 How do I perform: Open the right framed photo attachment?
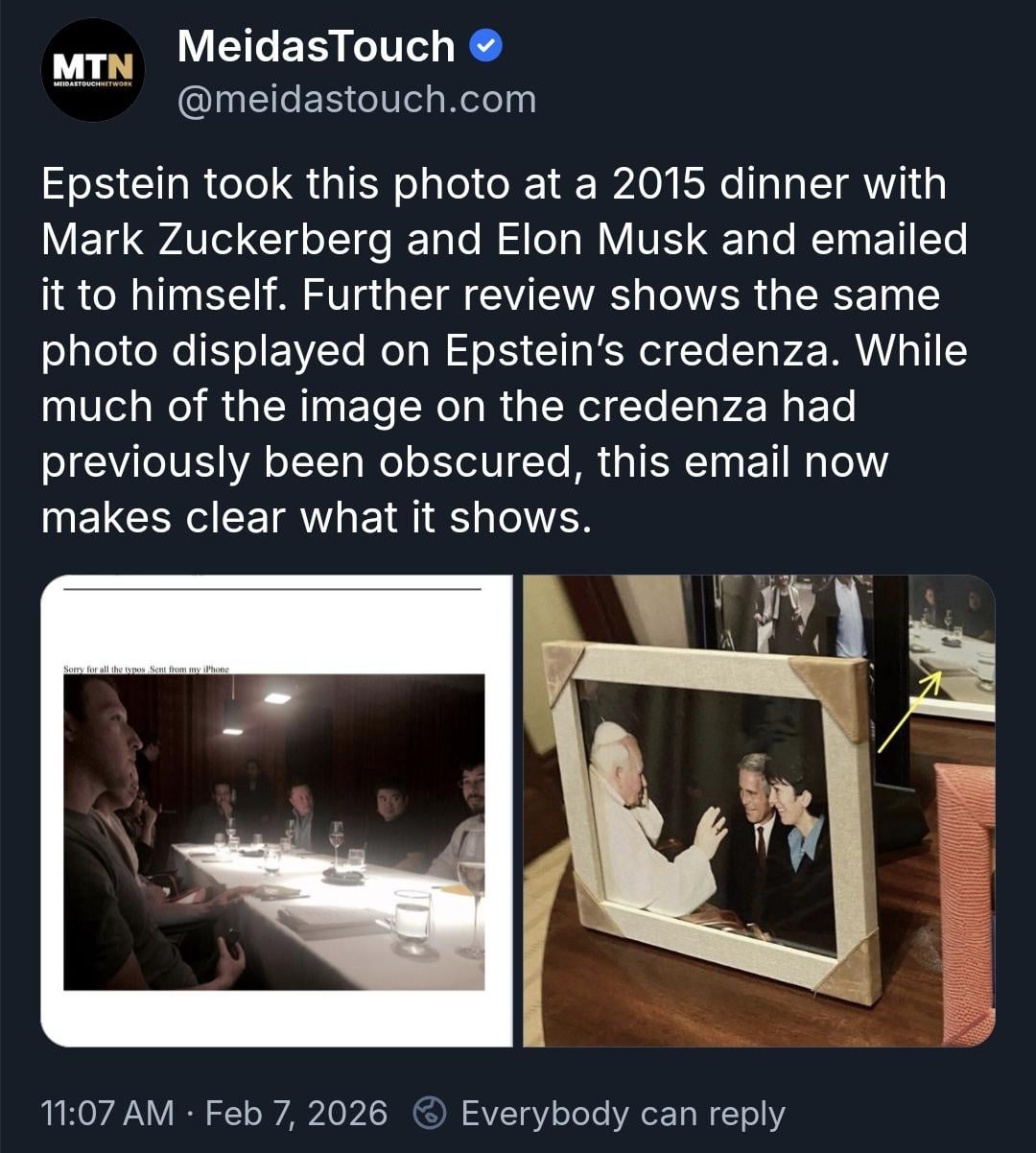758,811
